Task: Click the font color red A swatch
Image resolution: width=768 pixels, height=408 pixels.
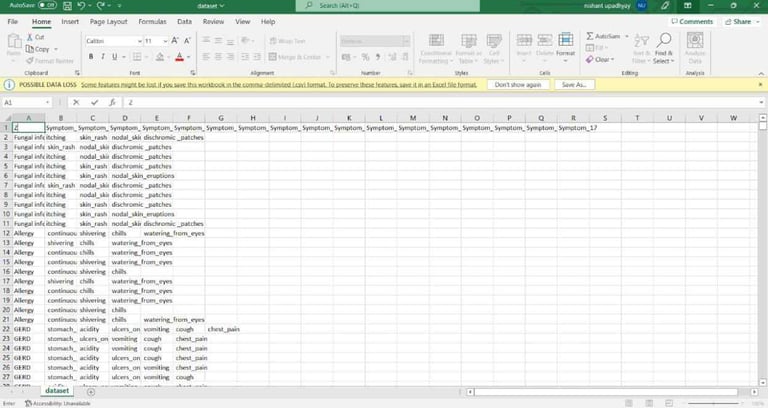Action: 179,57
